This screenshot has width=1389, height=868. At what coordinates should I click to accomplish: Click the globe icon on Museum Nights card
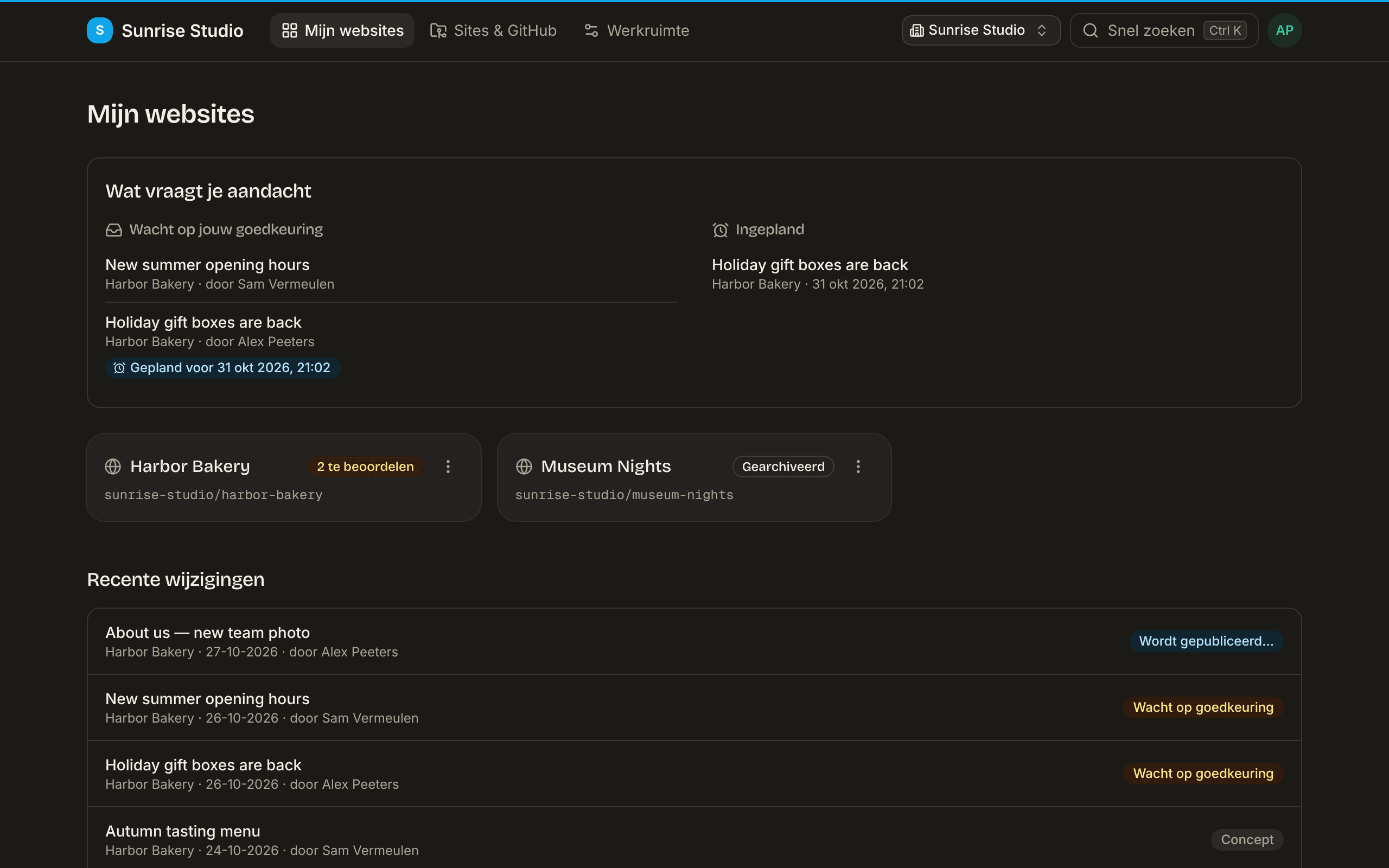524,466
